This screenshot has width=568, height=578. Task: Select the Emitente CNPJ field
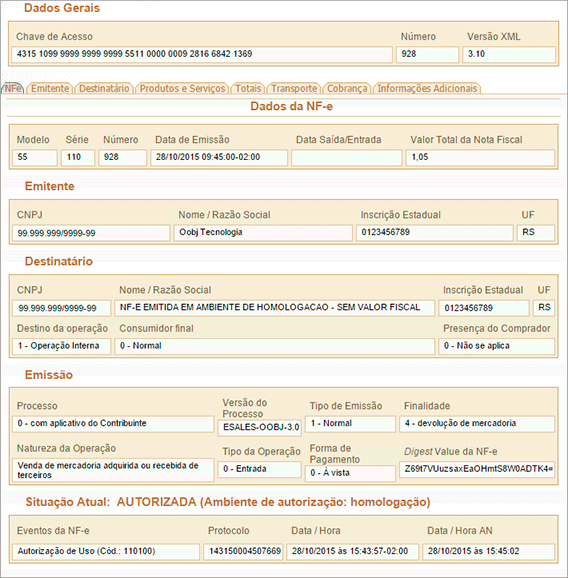[91, 233]
